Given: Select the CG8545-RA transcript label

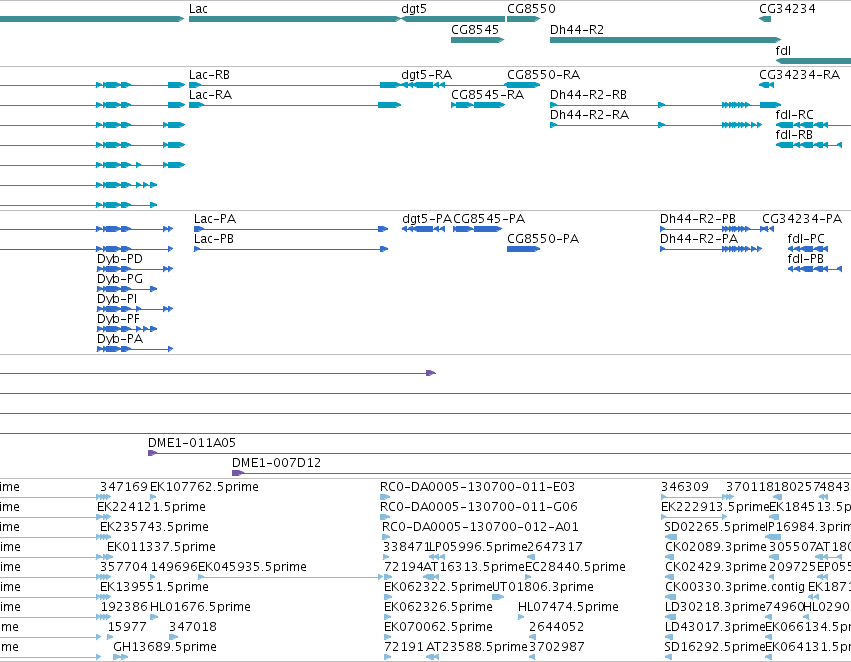Looking at the screenshot, I should (487, 95).
